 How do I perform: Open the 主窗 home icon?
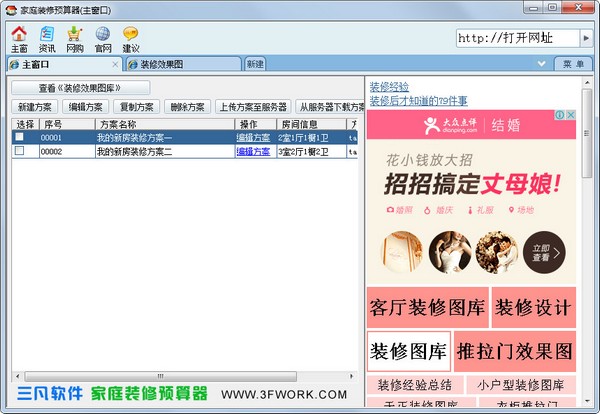(19, 39)
